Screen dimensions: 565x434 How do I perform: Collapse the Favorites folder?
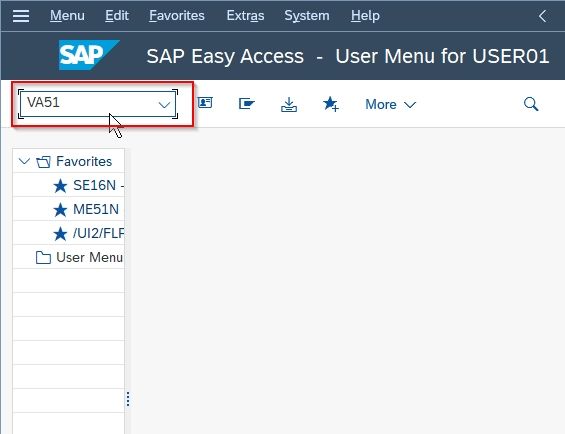(24, 161)
